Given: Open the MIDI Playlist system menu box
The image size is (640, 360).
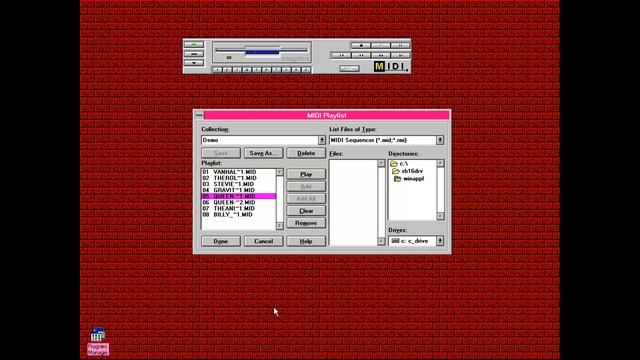Looking at the screenshot, I should coord(199,115).
